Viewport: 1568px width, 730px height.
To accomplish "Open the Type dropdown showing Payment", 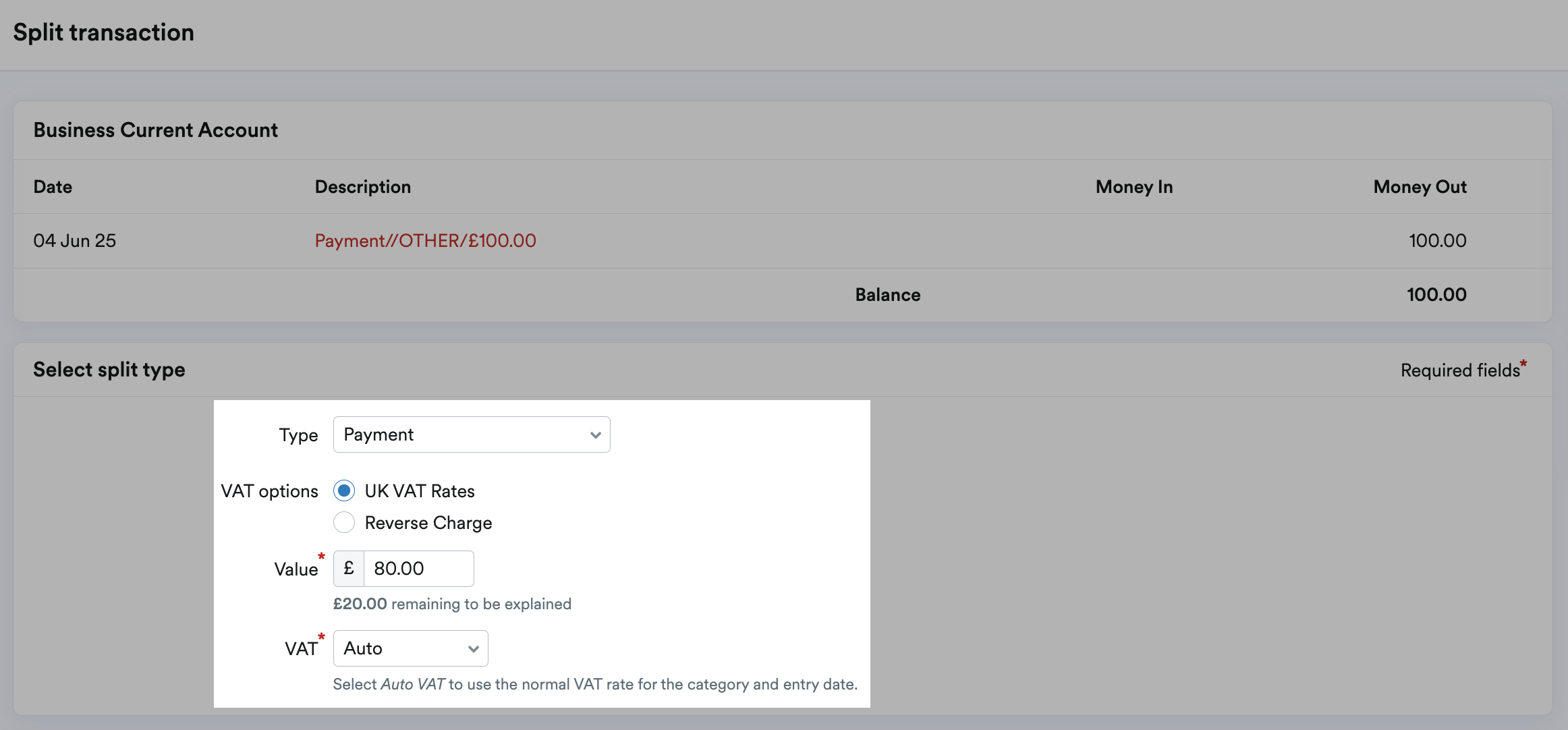I will pyautogui.click(x=472, y=434).
